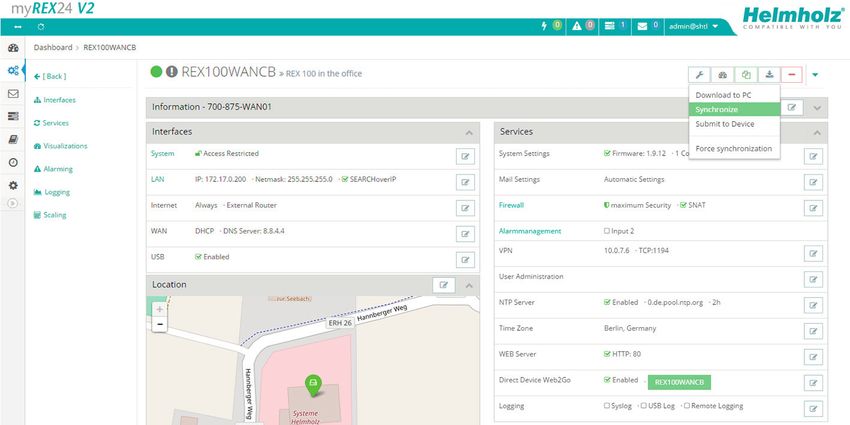Screen dimensions: 850x425
Task: Zoom out on the location map
Action: (159, 325)
